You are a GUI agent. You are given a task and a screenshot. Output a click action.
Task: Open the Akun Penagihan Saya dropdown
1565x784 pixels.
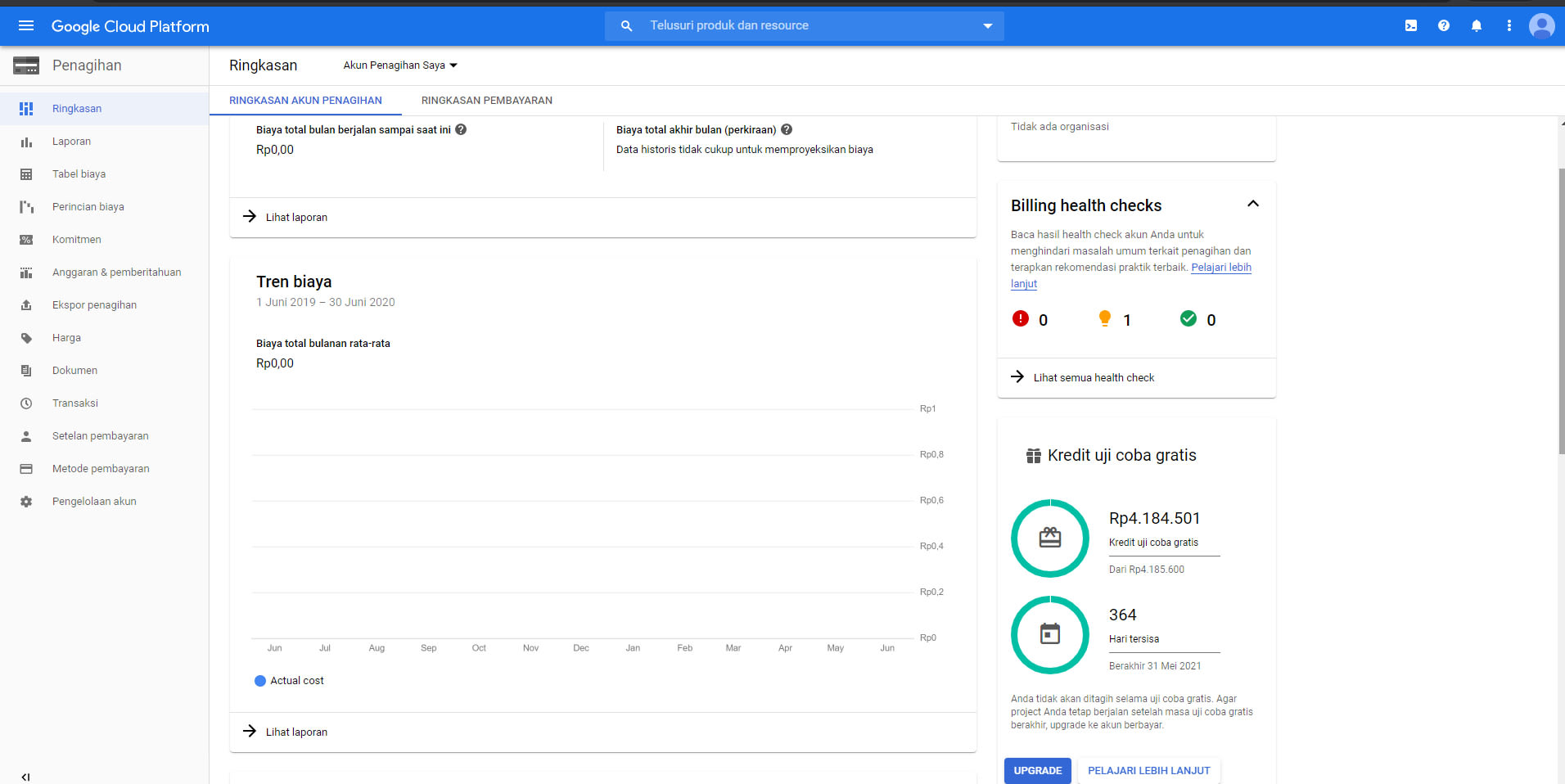pos(399,65)
